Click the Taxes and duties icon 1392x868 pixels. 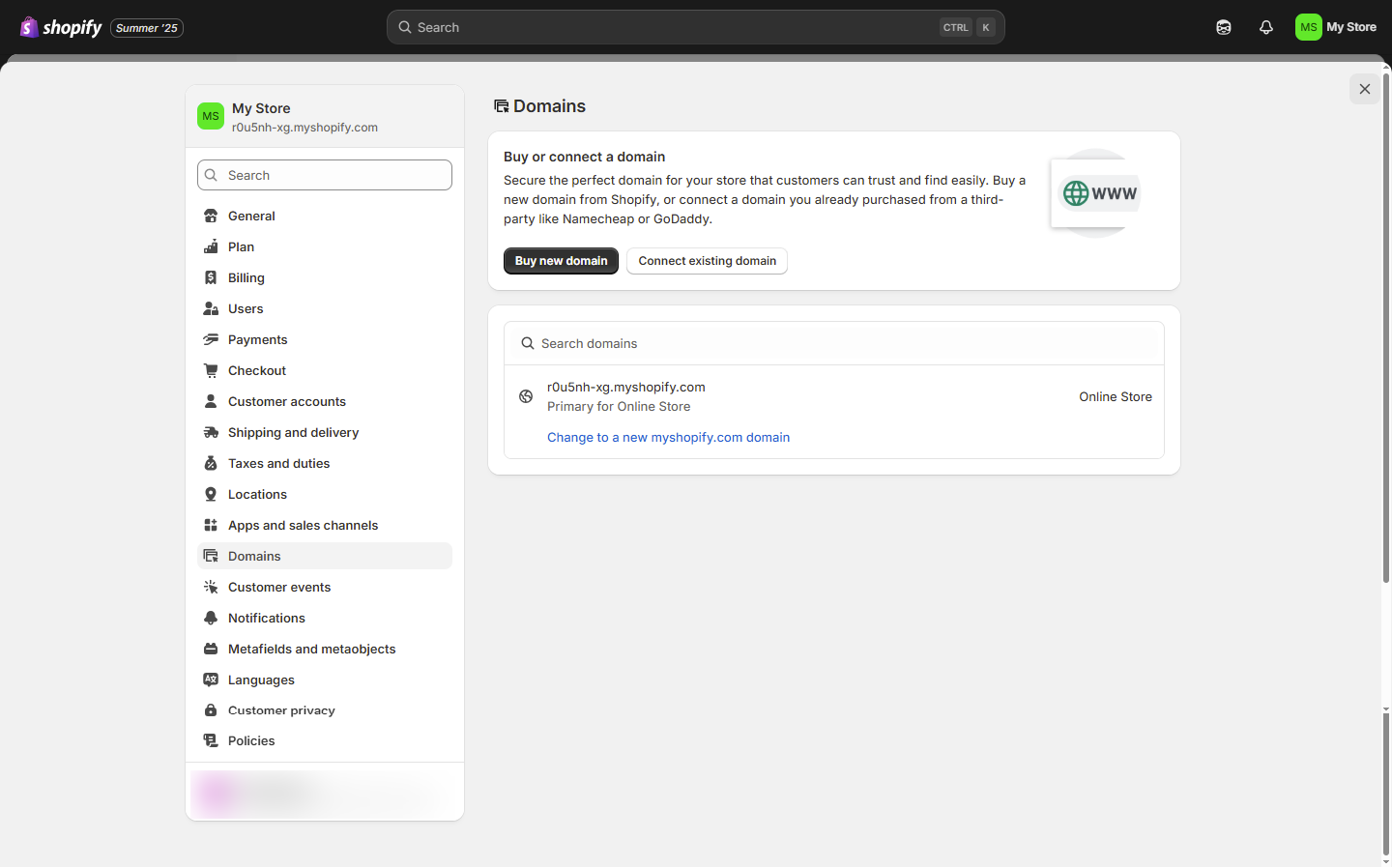pyautogui.click(x=211, y=463)
